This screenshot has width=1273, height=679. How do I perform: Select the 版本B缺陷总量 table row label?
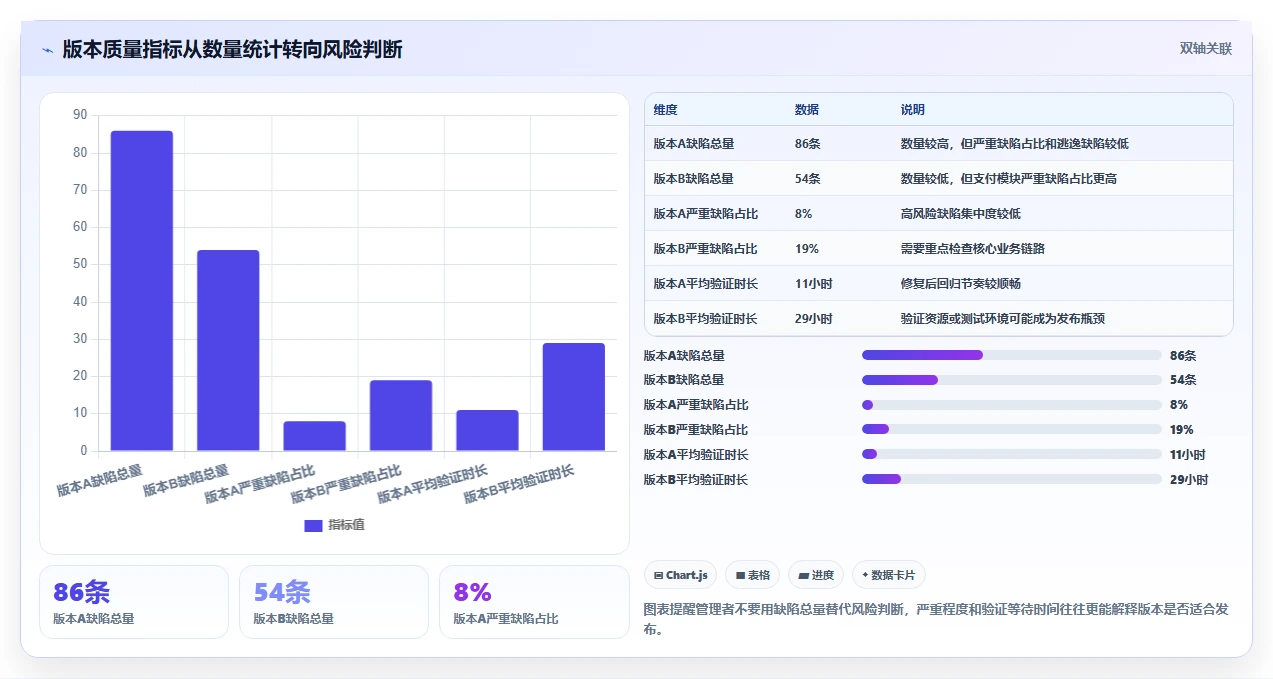pos(693,179)
